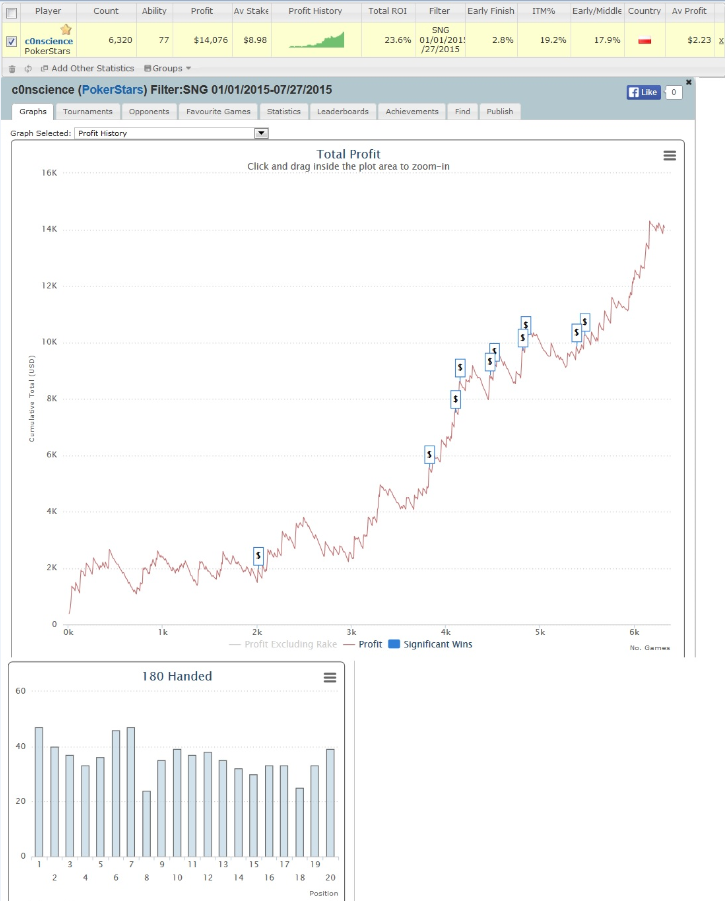
Task: Open the Graph Selected dropdown
Action: [x=171, y=133]
